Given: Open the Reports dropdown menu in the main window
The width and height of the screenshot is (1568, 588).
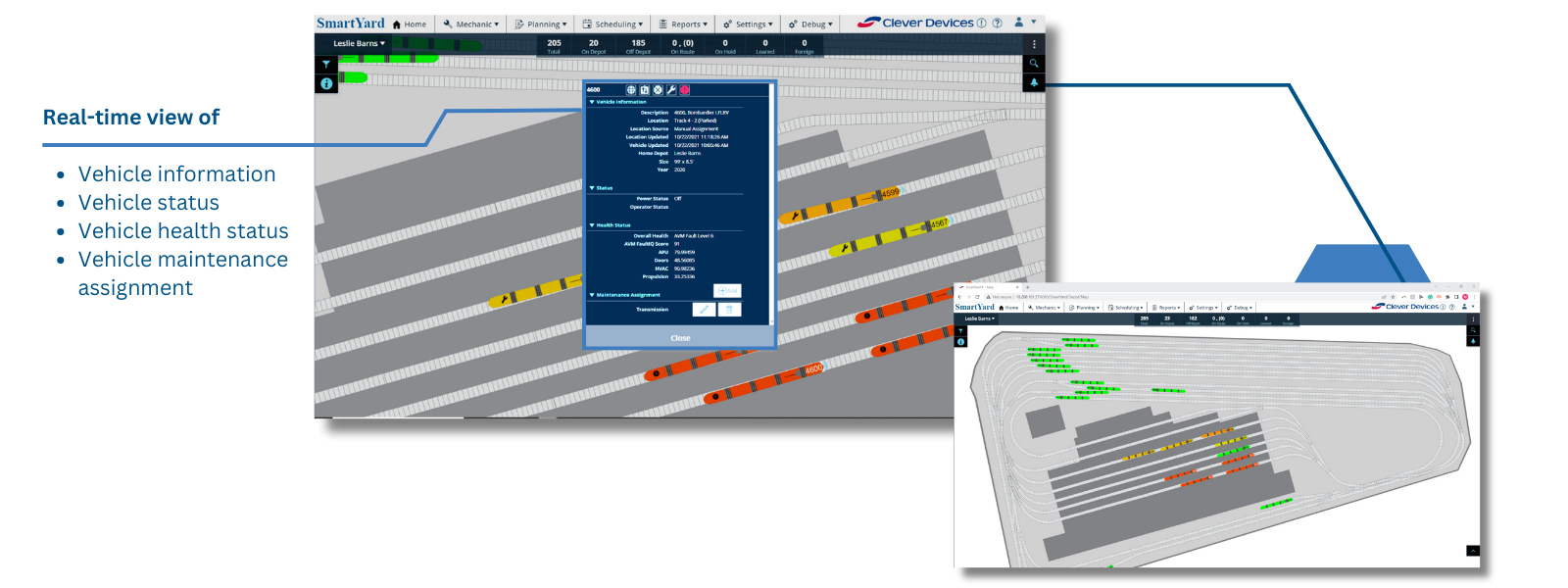Looking at the screenshot, I should [x=683, y=24].
